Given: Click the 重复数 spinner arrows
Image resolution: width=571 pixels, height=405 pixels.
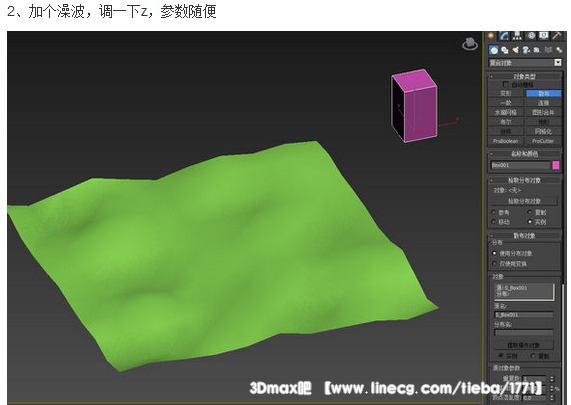Looking at the screenshot, I should [552, 379].
